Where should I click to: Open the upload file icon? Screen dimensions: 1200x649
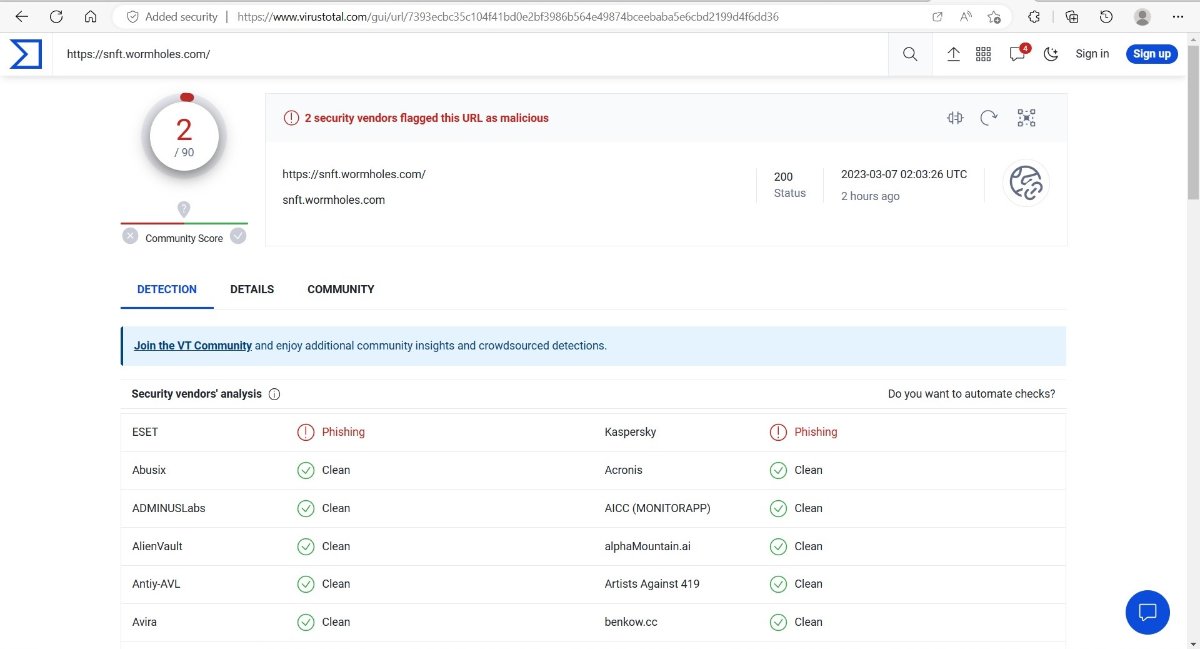point(953,54)
